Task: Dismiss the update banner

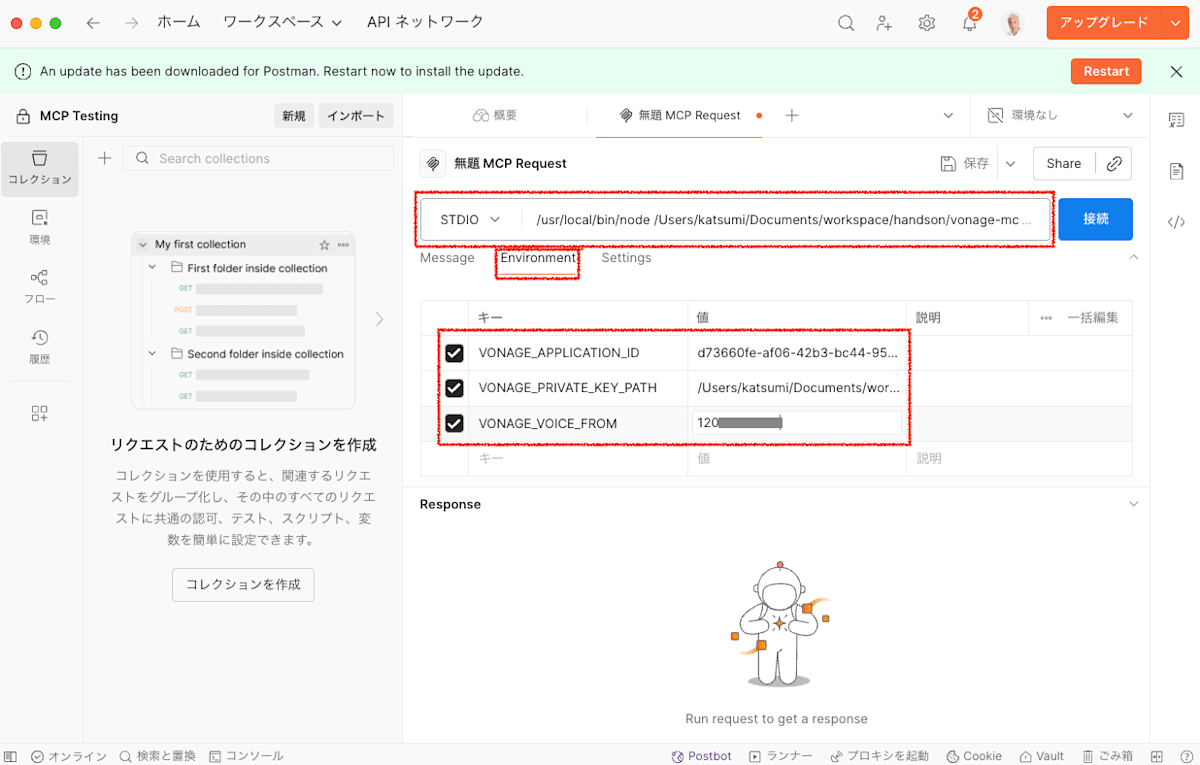Action: tap(1176, 71)
